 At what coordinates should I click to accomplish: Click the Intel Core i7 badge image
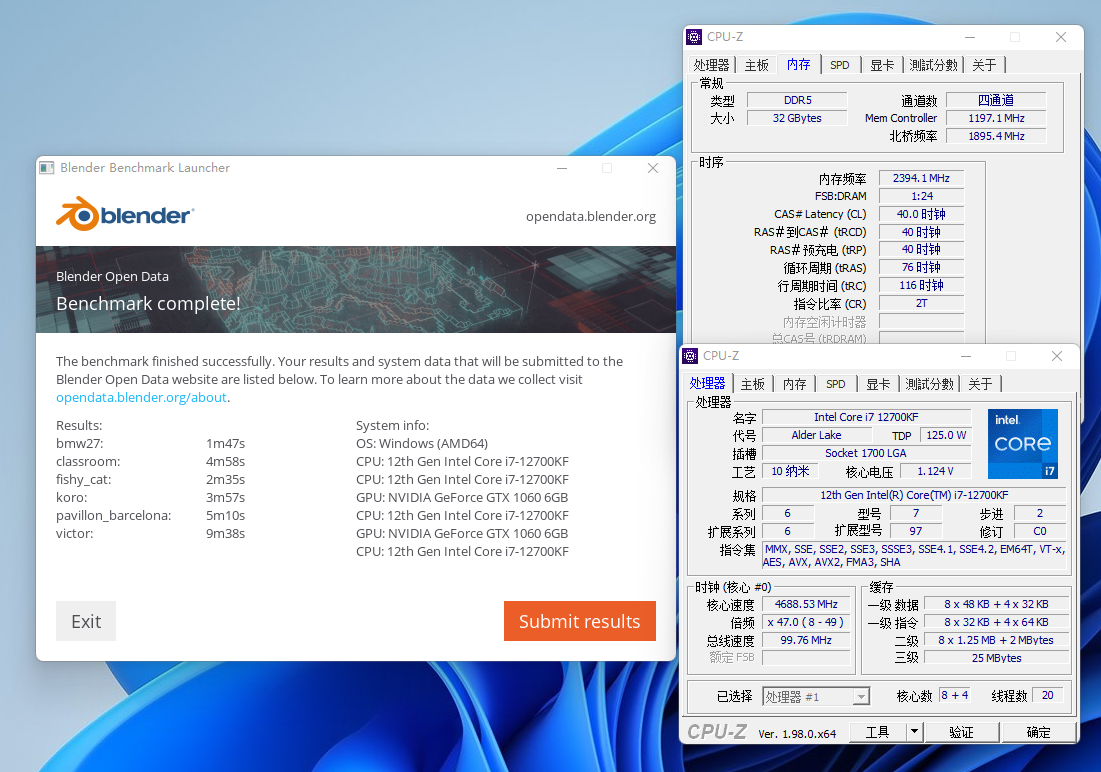(1022, 444)
